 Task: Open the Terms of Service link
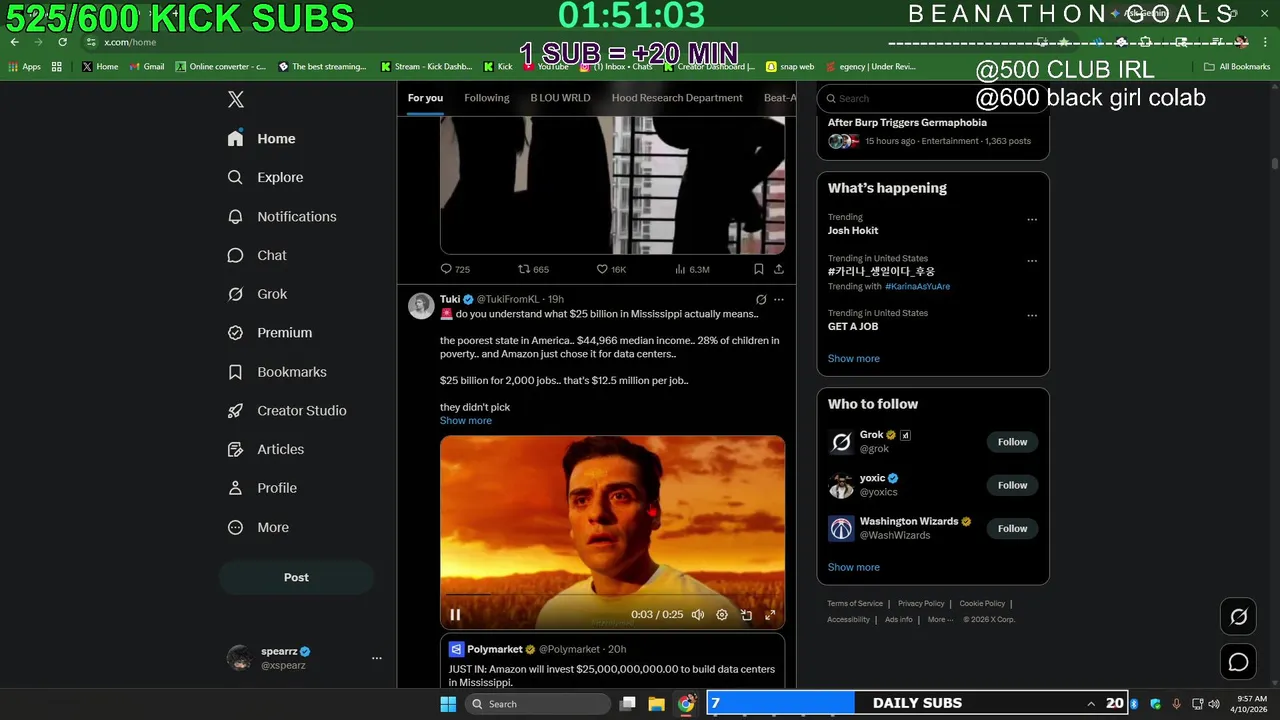[855, 603]
